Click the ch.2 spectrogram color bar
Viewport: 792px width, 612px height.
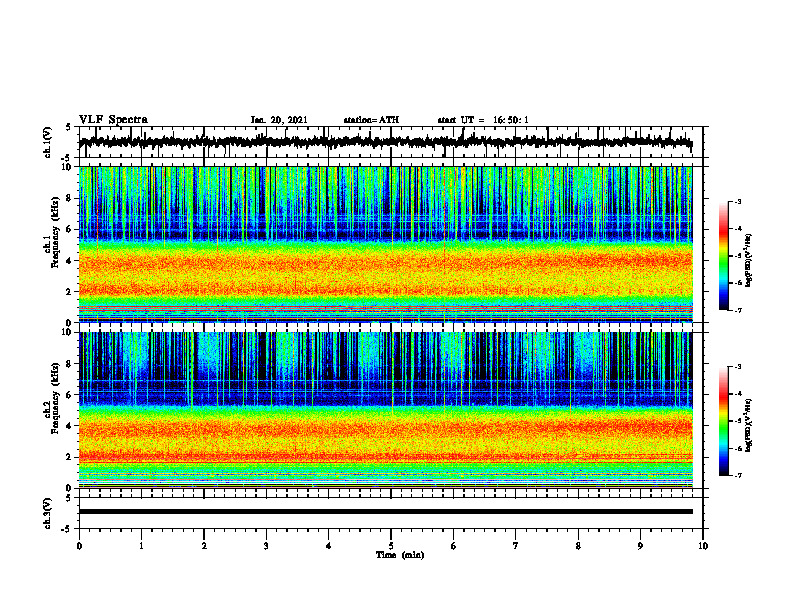click(x=723, y=421)
